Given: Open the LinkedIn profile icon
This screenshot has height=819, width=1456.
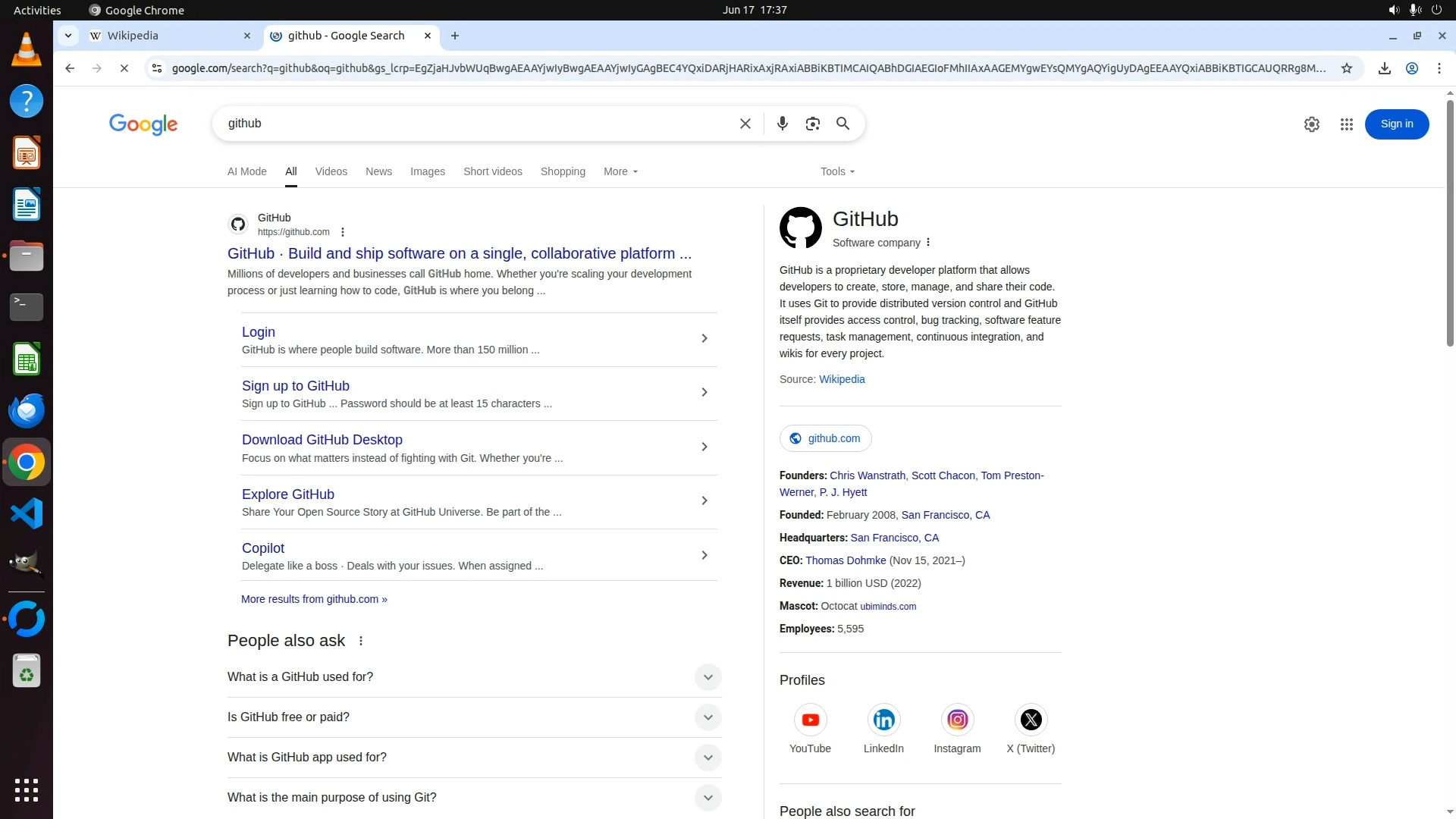Looking at the screenshot, I should coord(883,720).
